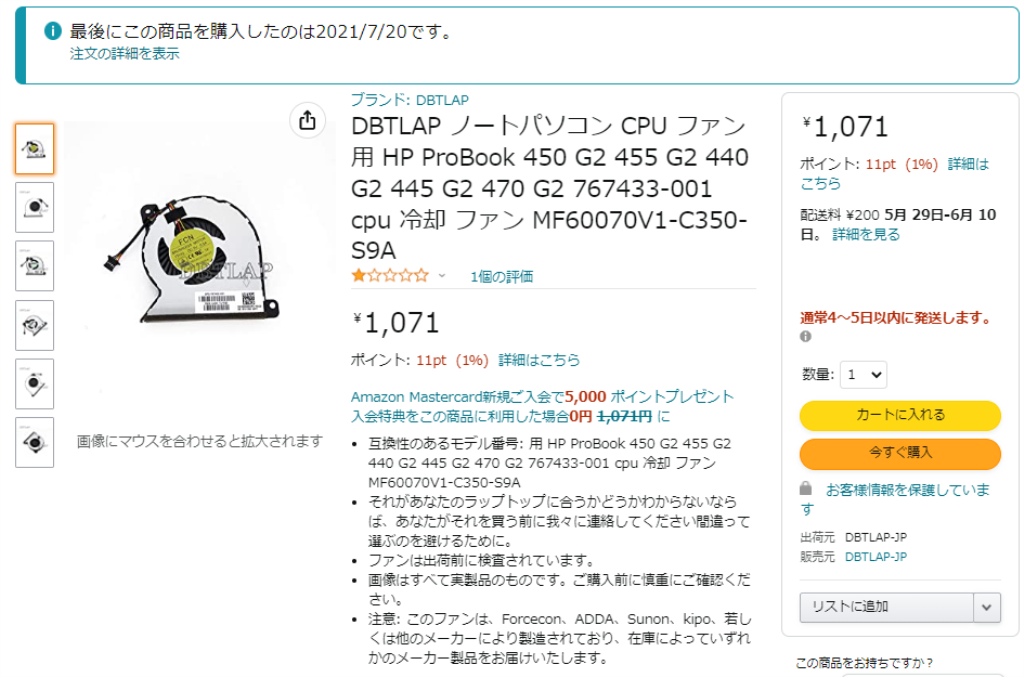Screen dimensions: 1024x677
Task: Click 詳細はこちら in the buy box
Action: (895, 174)
